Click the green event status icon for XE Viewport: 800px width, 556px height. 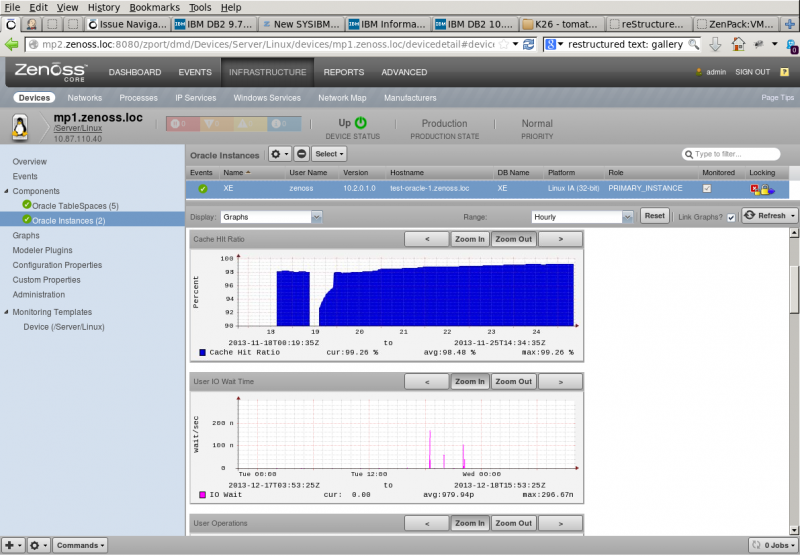click(203, 188)
